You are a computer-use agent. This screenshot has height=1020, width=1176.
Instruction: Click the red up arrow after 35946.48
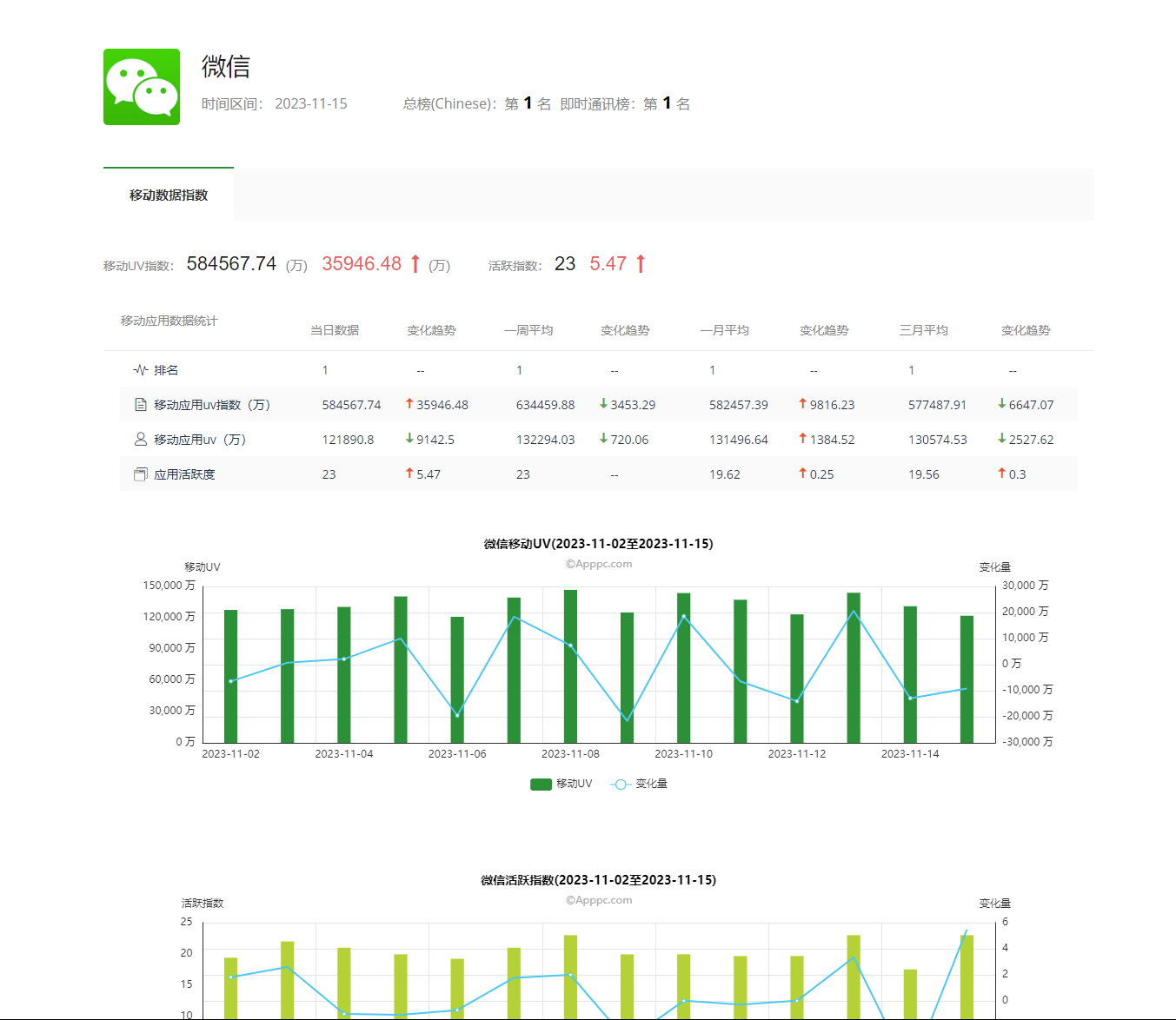tap(415, 264)
